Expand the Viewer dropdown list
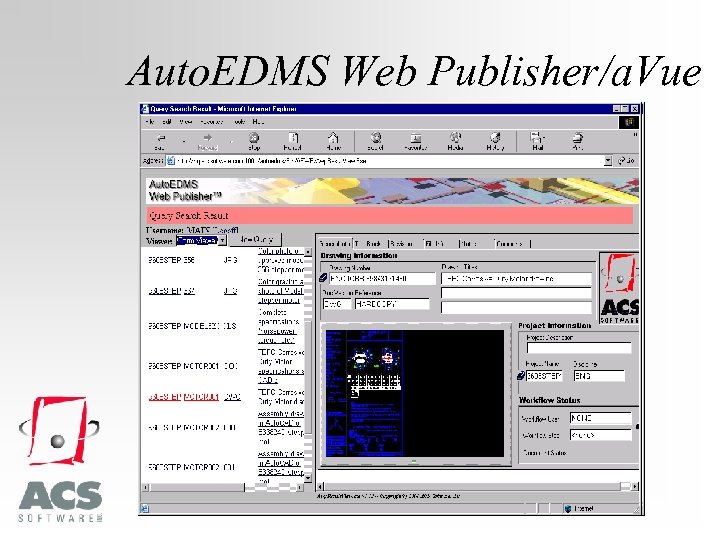Viewport: 720px width, 540px height. 222,241
